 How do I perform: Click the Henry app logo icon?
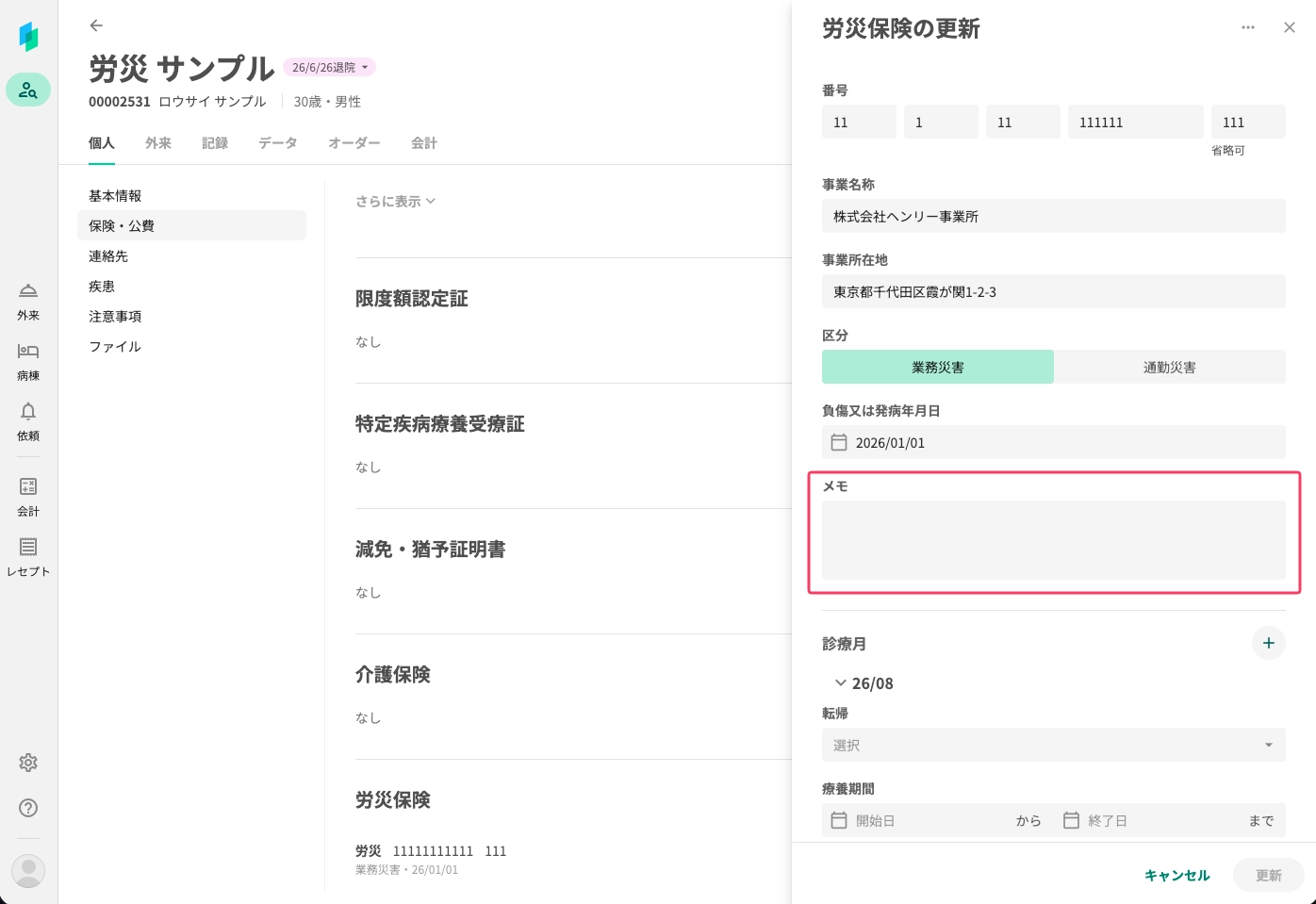pos(28,37)
